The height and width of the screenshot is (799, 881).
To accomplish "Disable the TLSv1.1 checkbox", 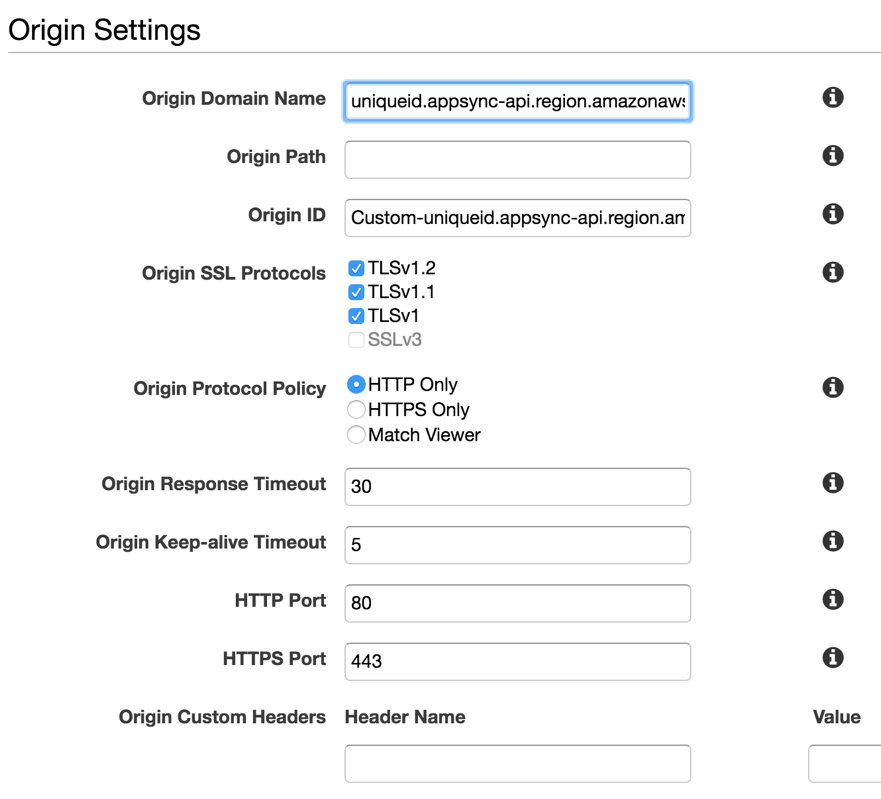I will click(x=356, y=292).
